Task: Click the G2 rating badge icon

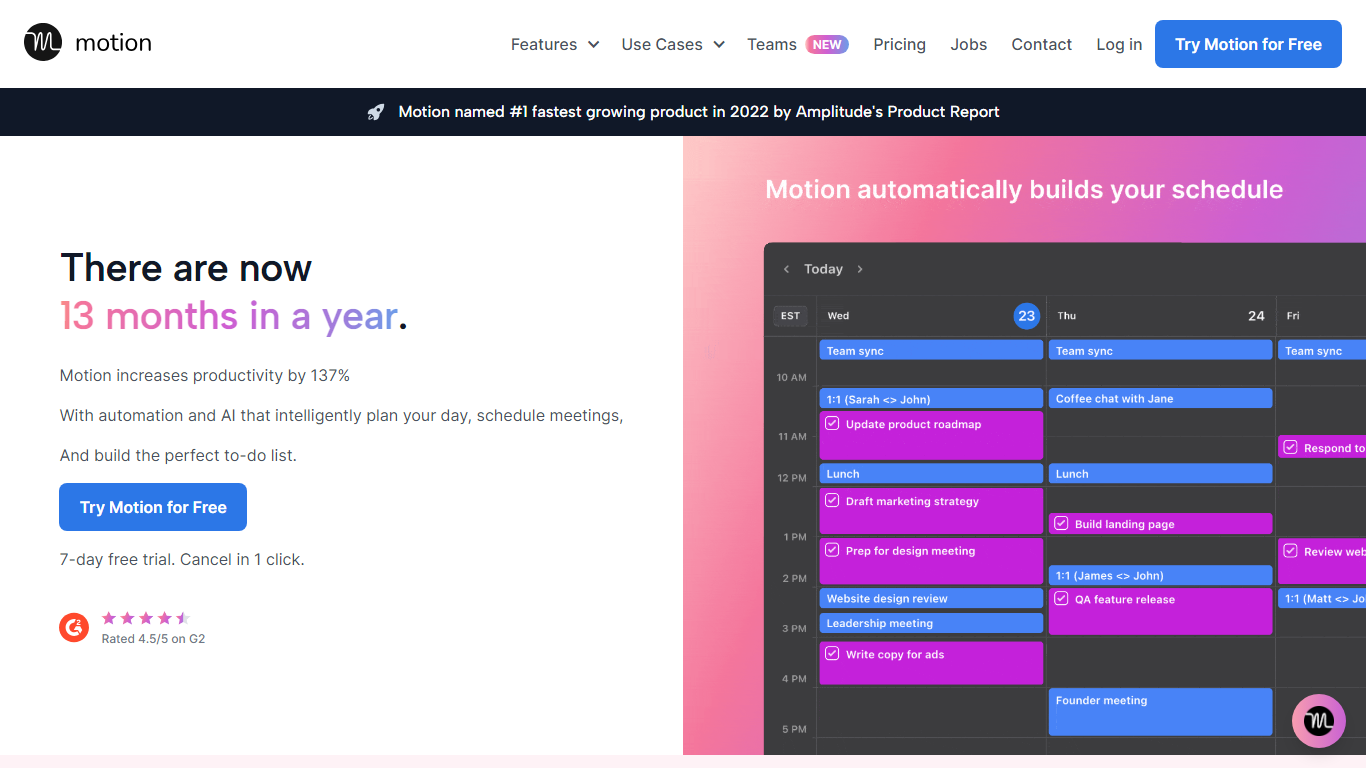Action: point(74,627)
